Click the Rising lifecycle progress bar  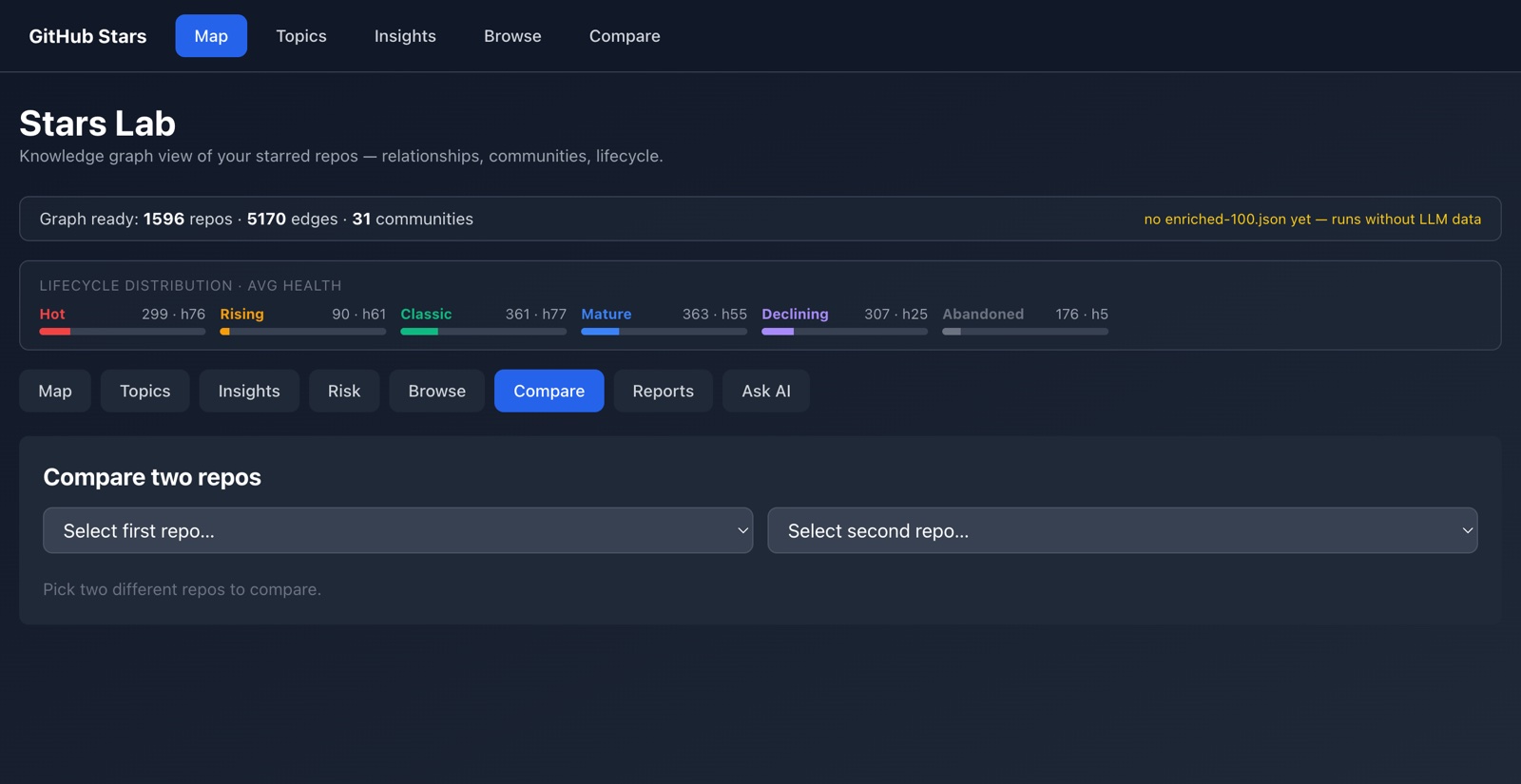[x=303, y=332]
